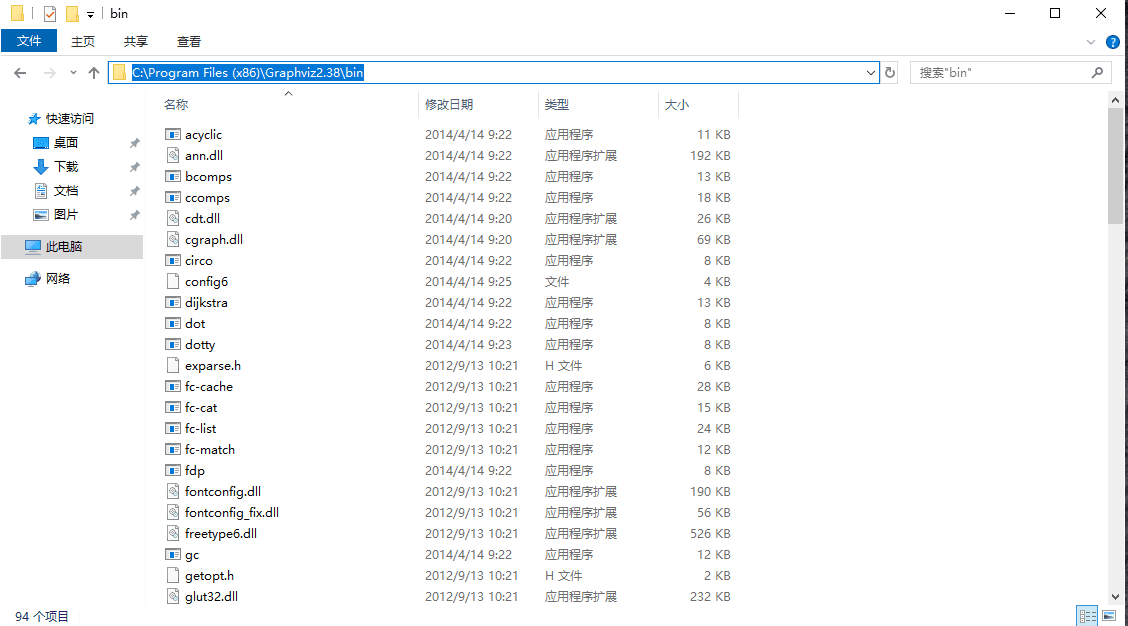Switch to the large icons view layout

pos(1109,616)
